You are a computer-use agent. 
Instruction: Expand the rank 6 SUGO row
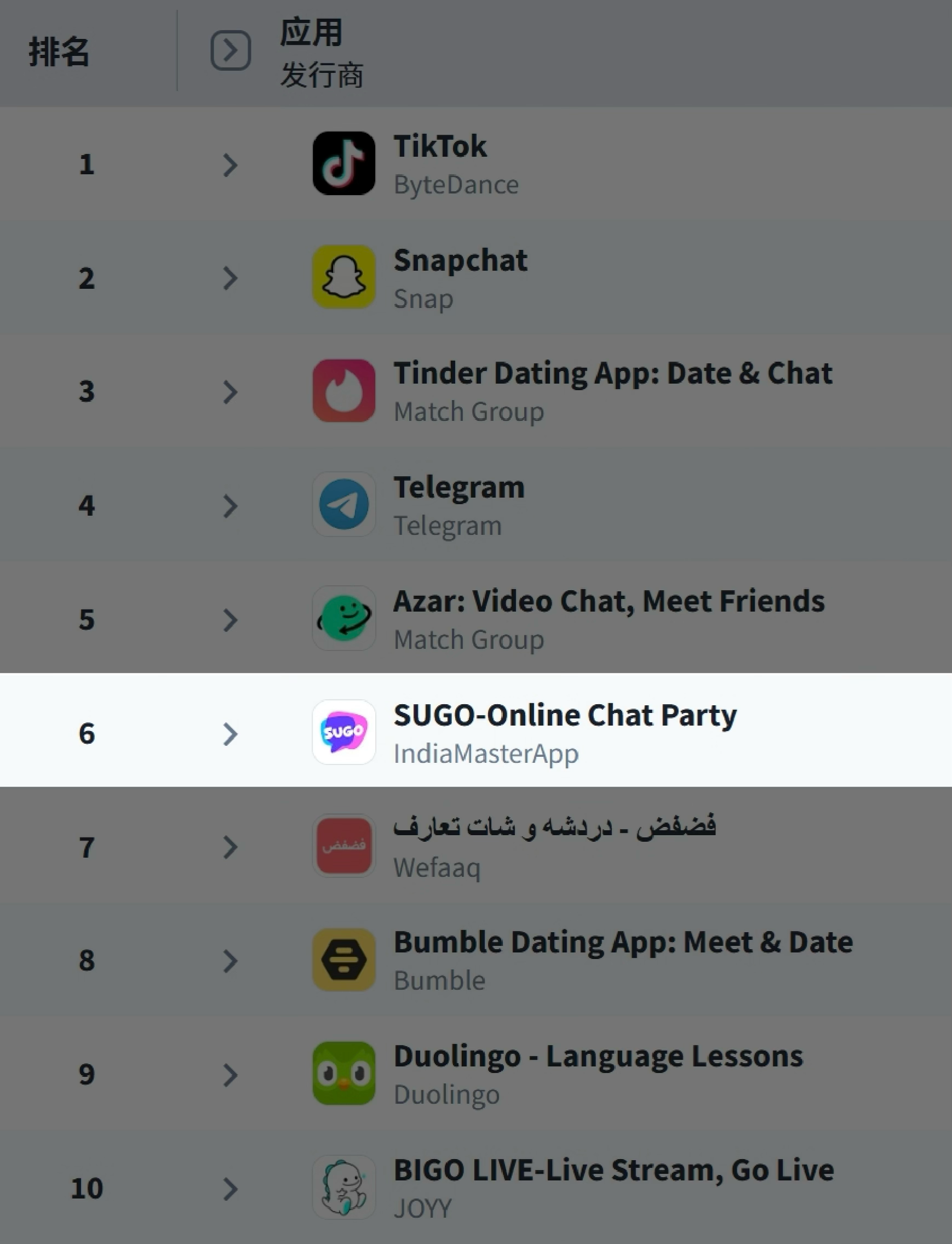[230, 734]
